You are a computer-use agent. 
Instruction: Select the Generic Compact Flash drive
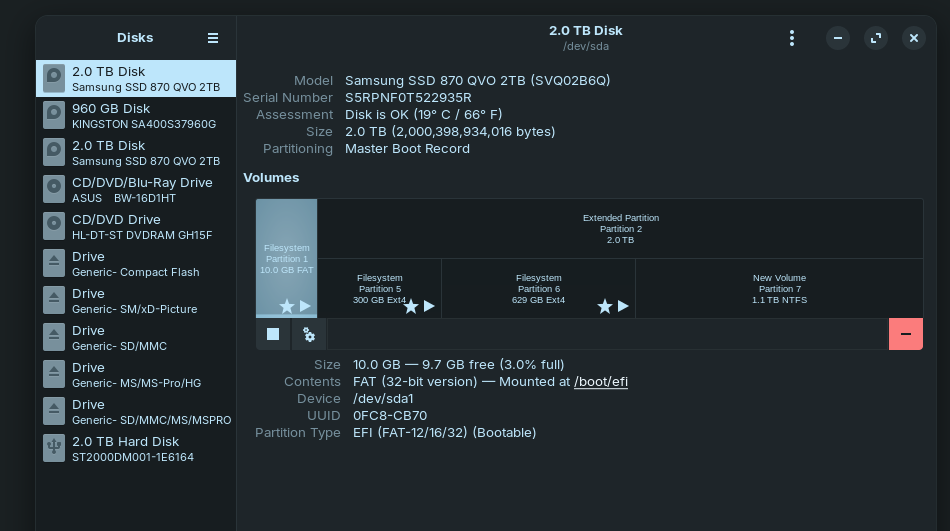click(x=136, y=264)
